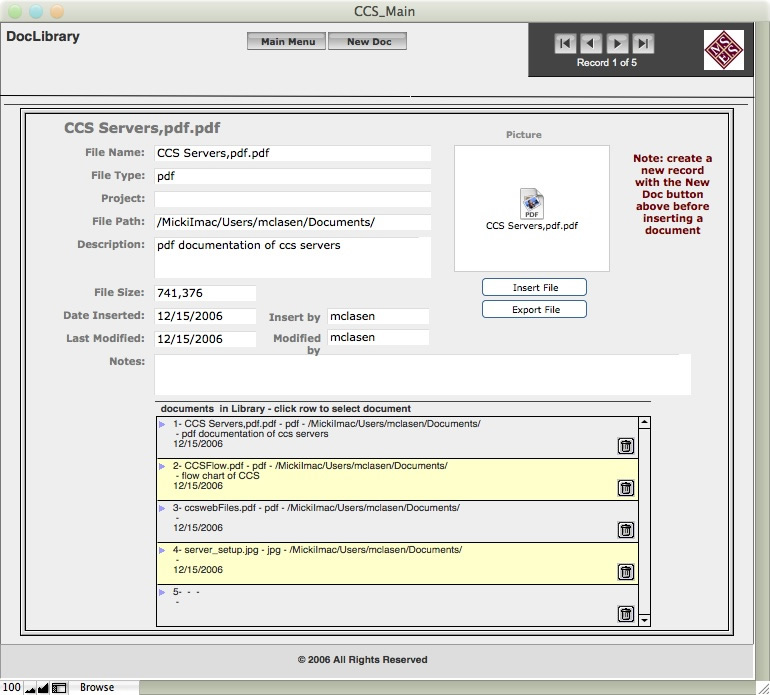770x695 pixels.
Task: Go to the next record
Action: click(x=617, y=44)
